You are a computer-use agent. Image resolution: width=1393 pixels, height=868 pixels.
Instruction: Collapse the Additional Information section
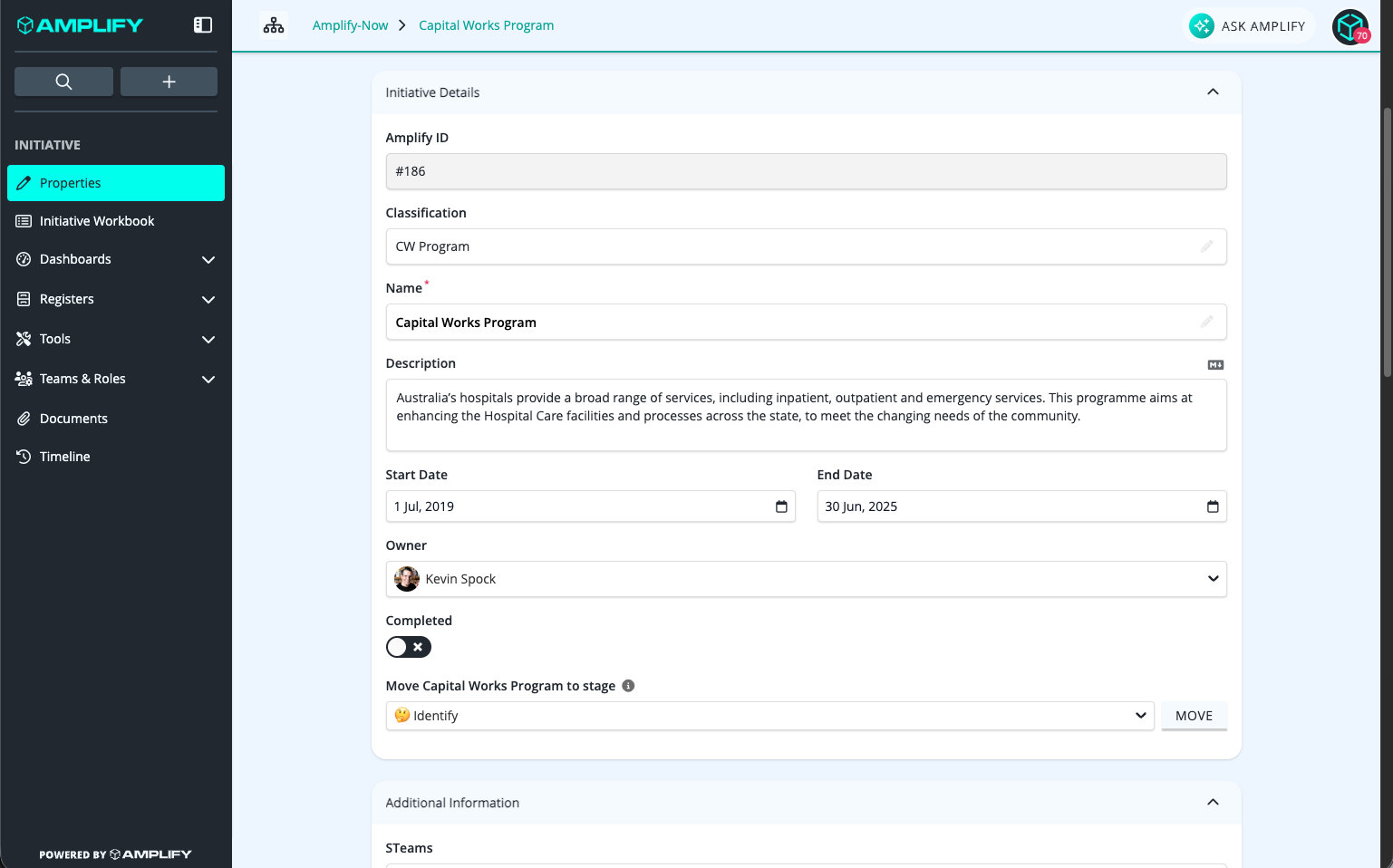click(1213, 803)
